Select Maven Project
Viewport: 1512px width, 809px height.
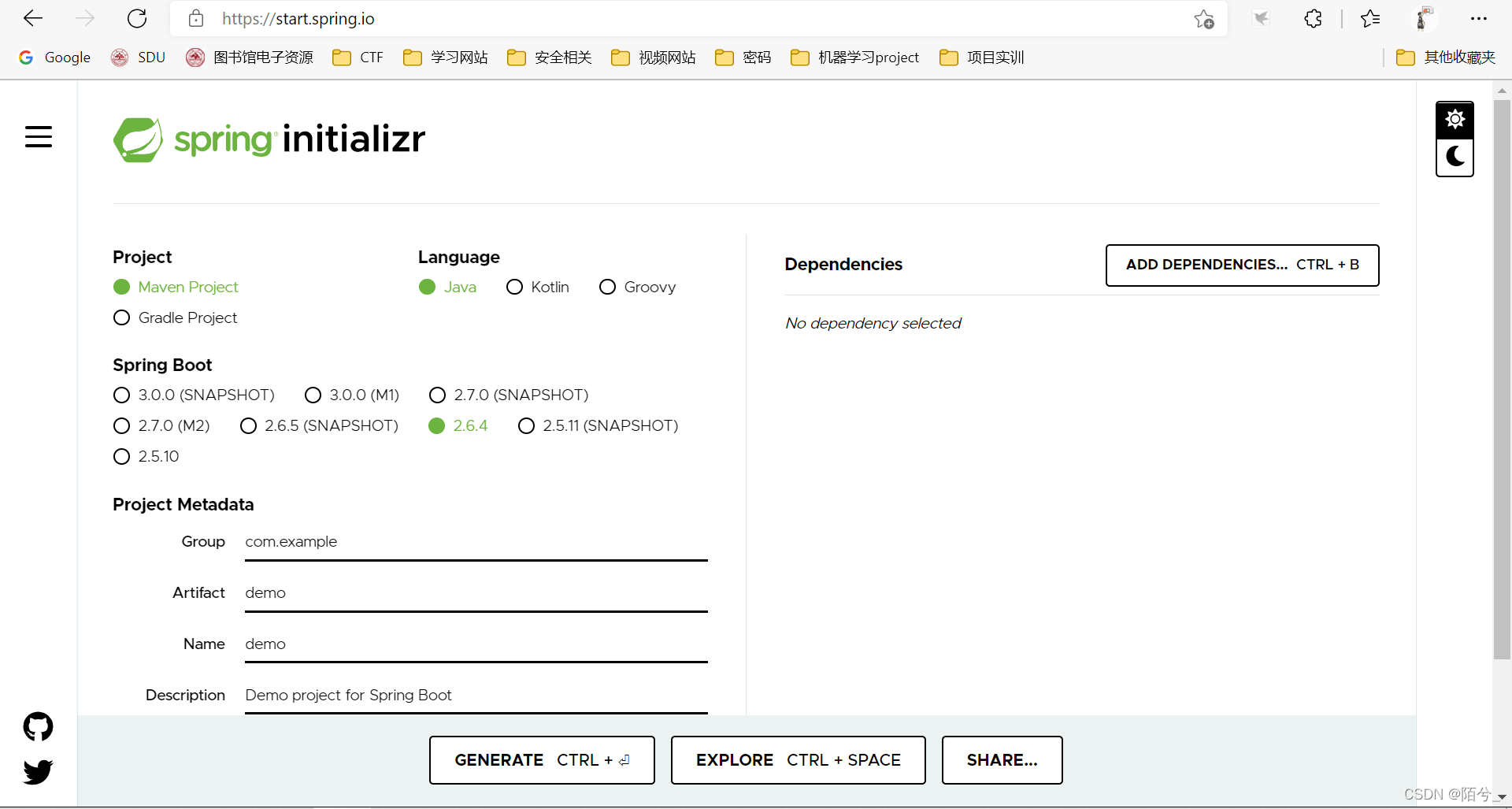176,287
